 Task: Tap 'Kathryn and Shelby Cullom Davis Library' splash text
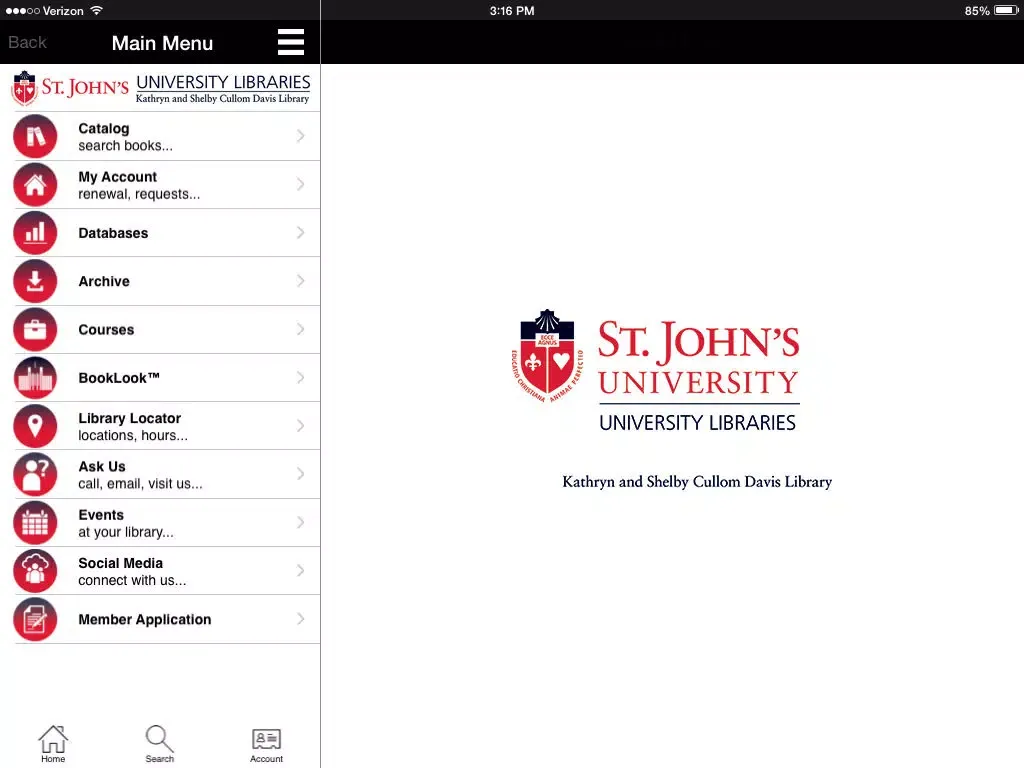tap(697, 482)
